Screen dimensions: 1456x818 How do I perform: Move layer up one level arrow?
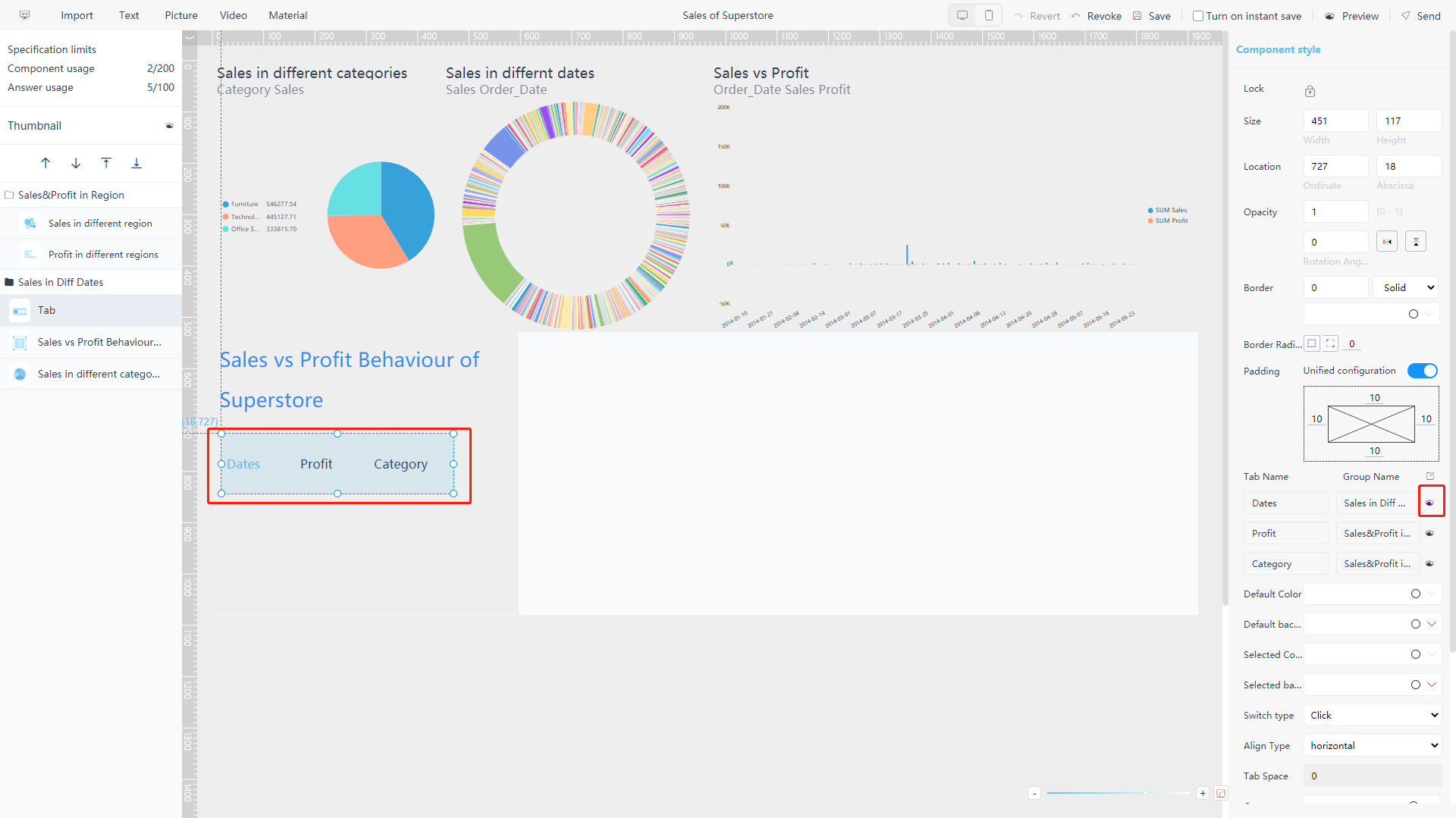[x=45, y=163]
